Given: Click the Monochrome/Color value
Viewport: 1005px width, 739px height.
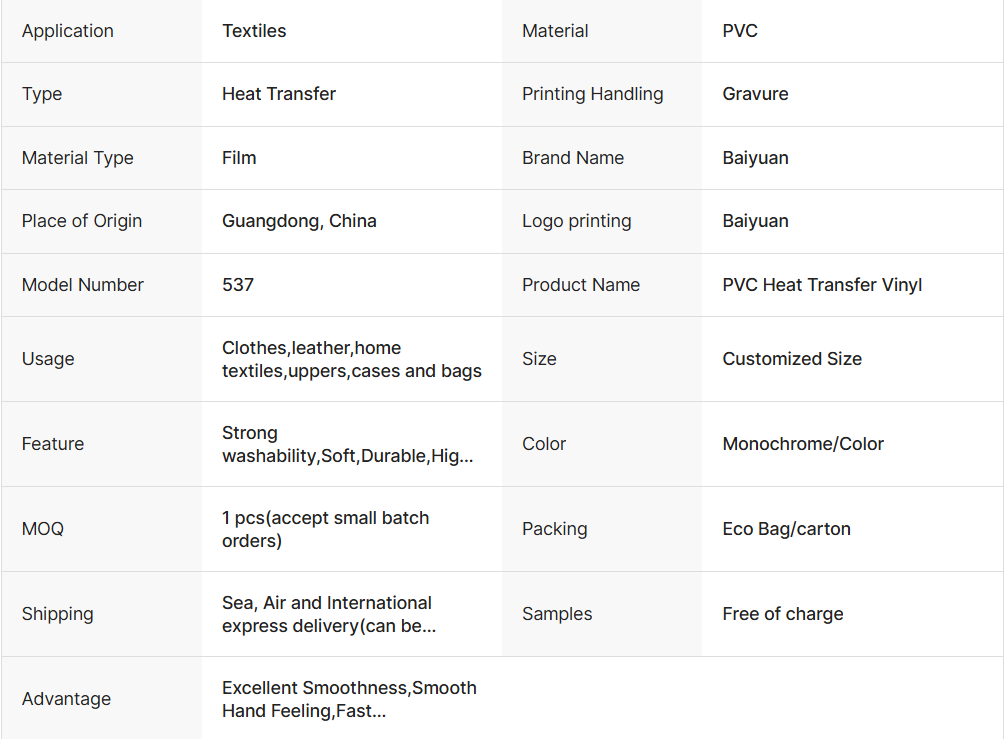Looking at the screenshot, I should click(803, 444).
